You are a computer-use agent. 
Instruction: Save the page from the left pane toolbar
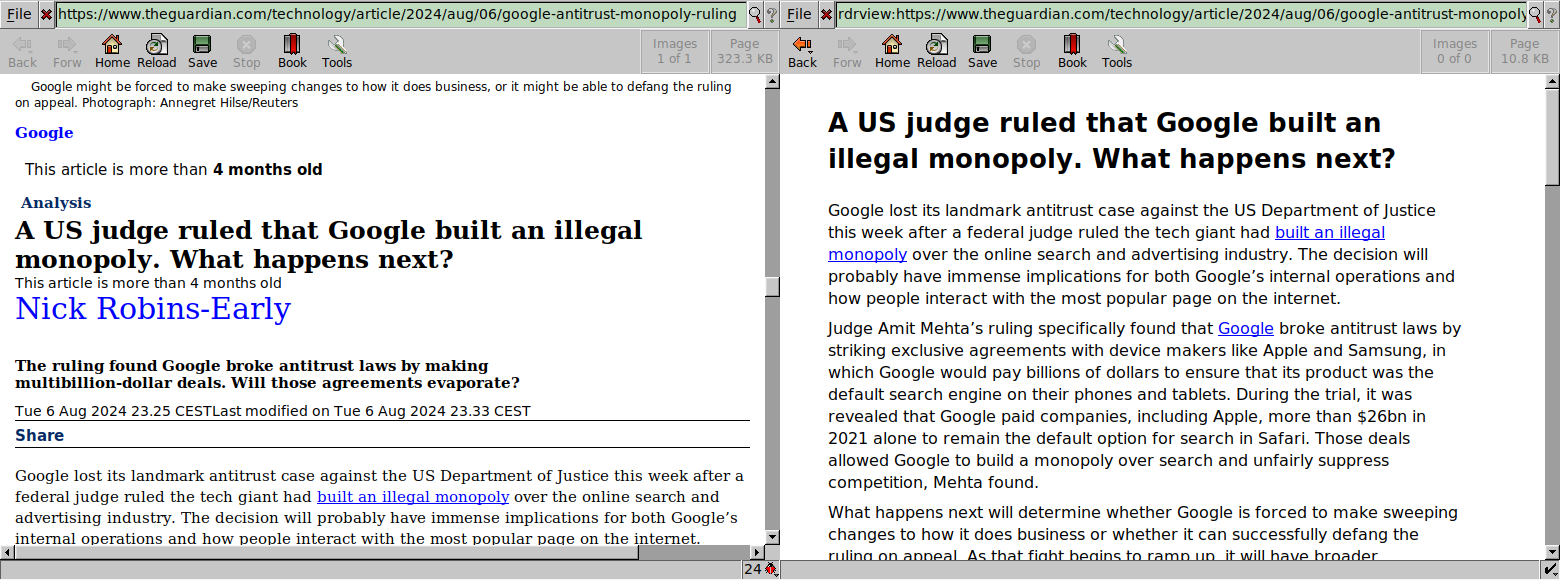(x=202, y=52)
